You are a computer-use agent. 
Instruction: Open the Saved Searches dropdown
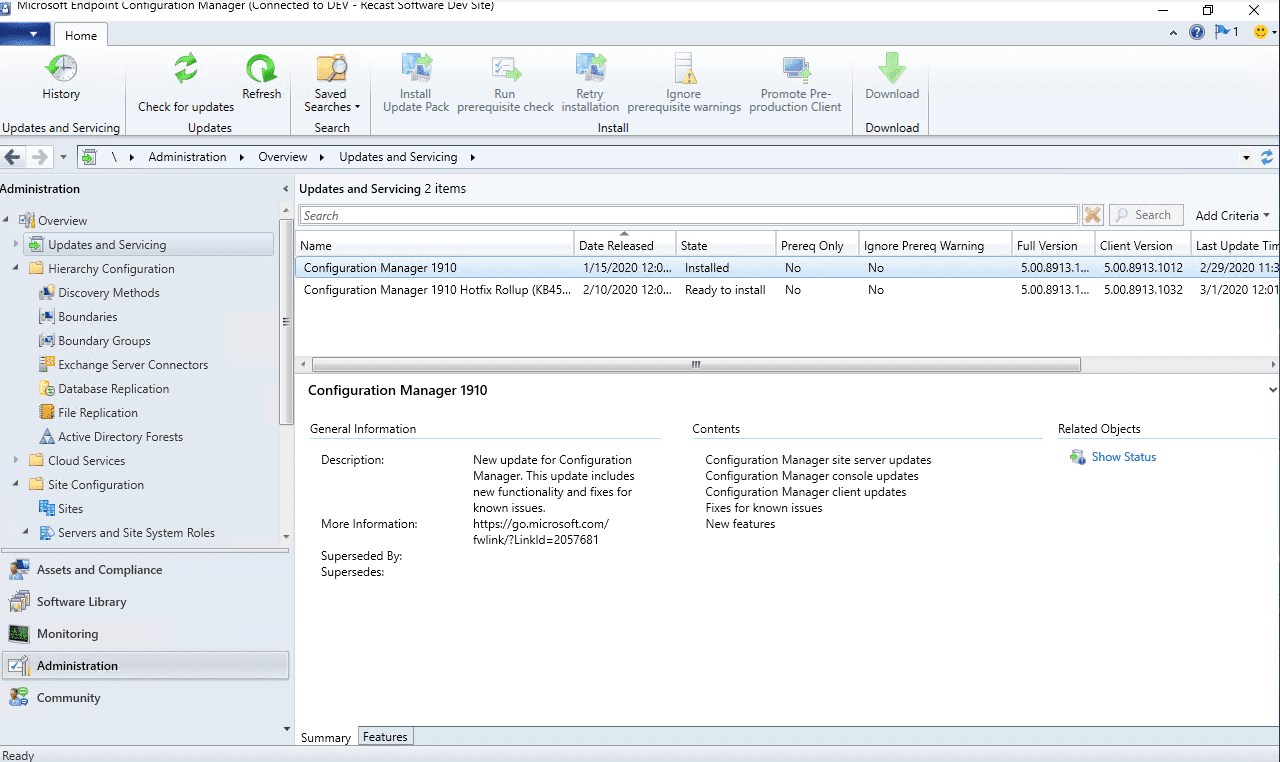331,85
